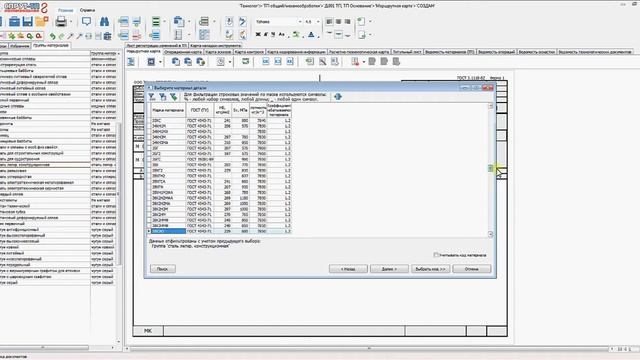Click the green star icon in the second toolbar row
Image resolution: width=640 pixels, height=360 pixels.
(11, 36)
